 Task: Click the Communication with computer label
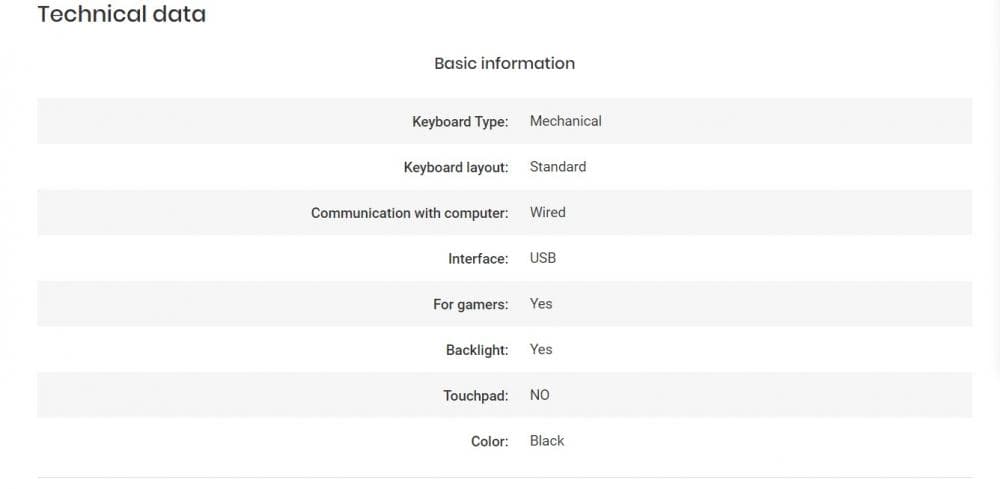pyautogui.click(x=409, y=213)
